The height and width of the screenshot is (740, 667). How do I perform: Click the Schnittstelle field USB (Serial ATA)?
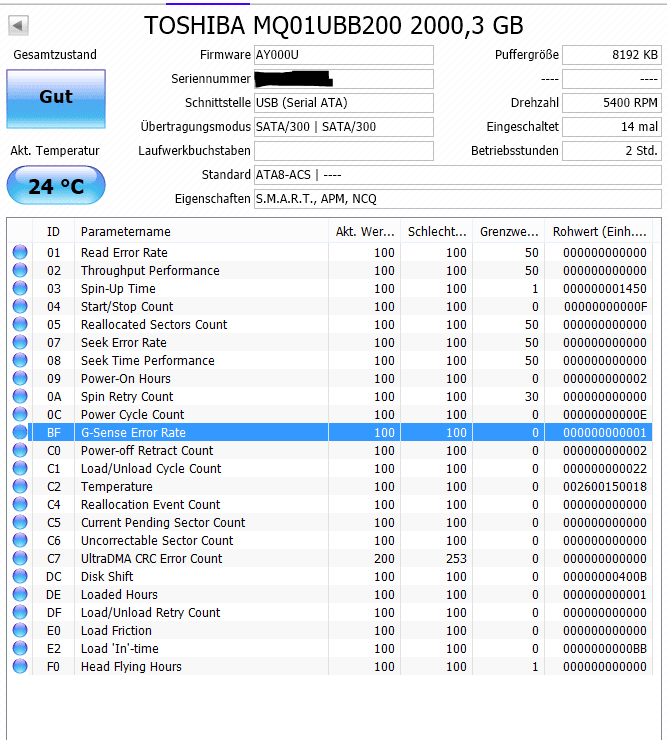[344, 102]
